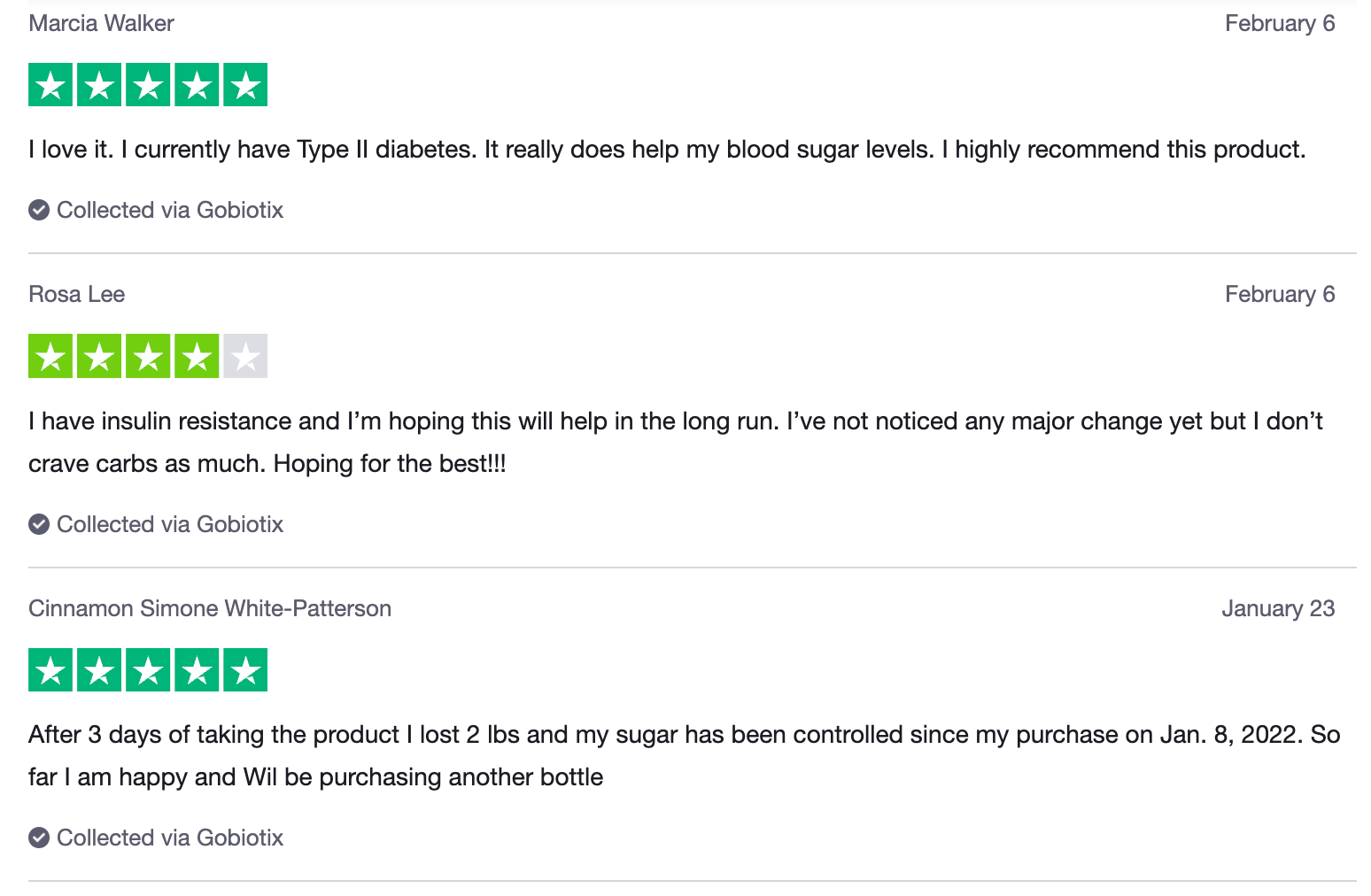Click the February 6 date on Marcia Walker's review
The width and height of the screenshot is (1371, 896).
click(1279, 23)
